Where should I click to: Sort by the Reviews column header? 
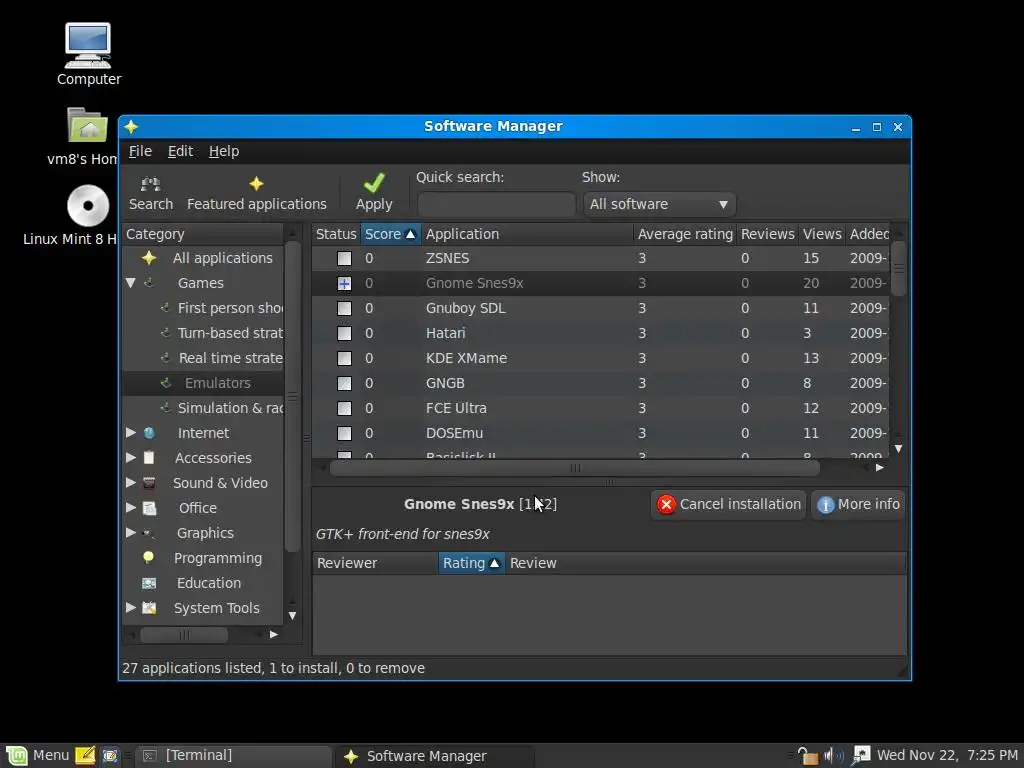[x=767, y=234]
